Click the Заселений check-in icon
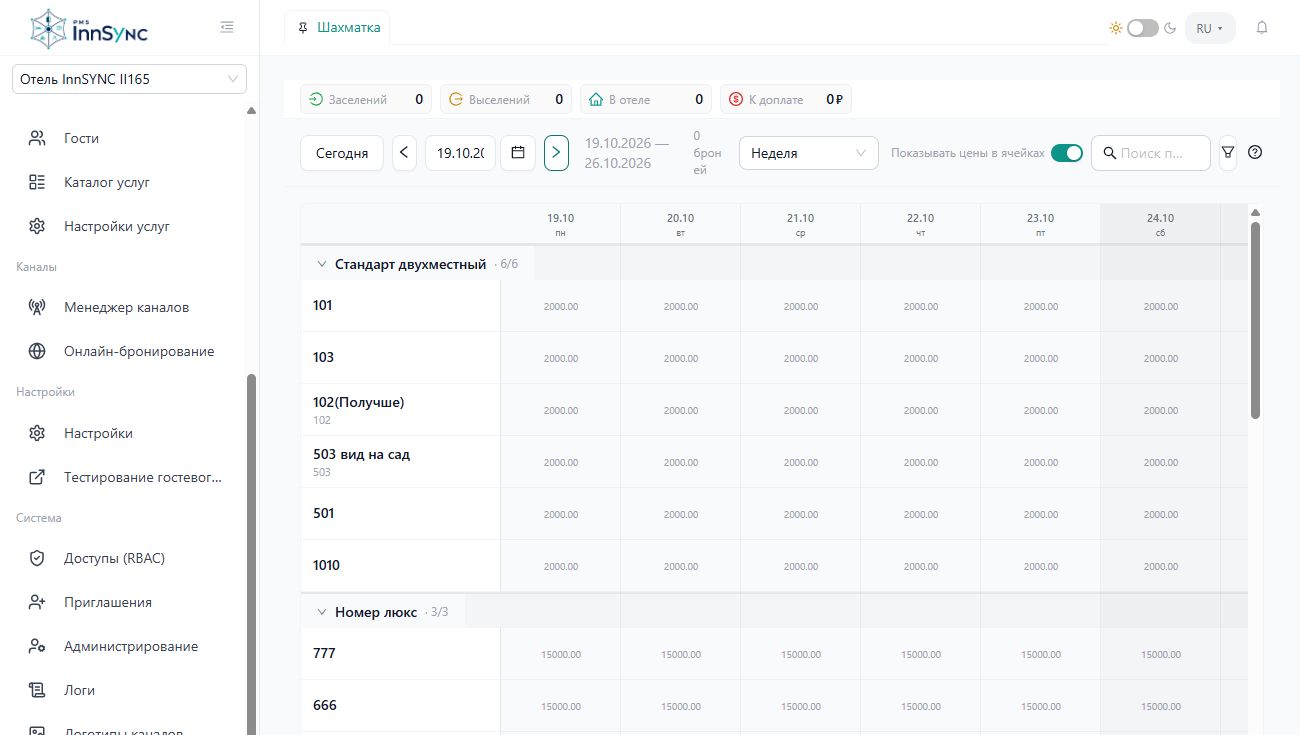Screen dimensions: 1300x735 [315, 99]
